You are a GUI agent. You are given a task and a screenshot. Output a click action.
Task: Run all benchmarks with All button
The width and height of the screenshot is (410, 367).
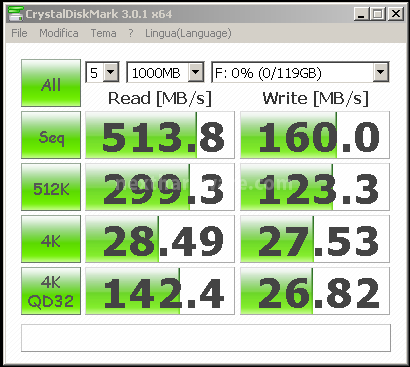tap(51, 83)
